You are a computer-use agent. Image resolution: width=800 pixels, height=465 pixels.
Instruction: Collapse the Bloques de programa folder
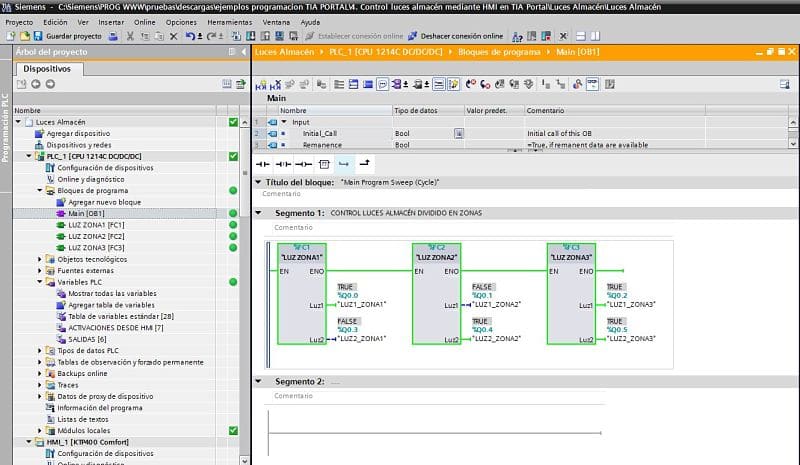click(x=40, y=190)
